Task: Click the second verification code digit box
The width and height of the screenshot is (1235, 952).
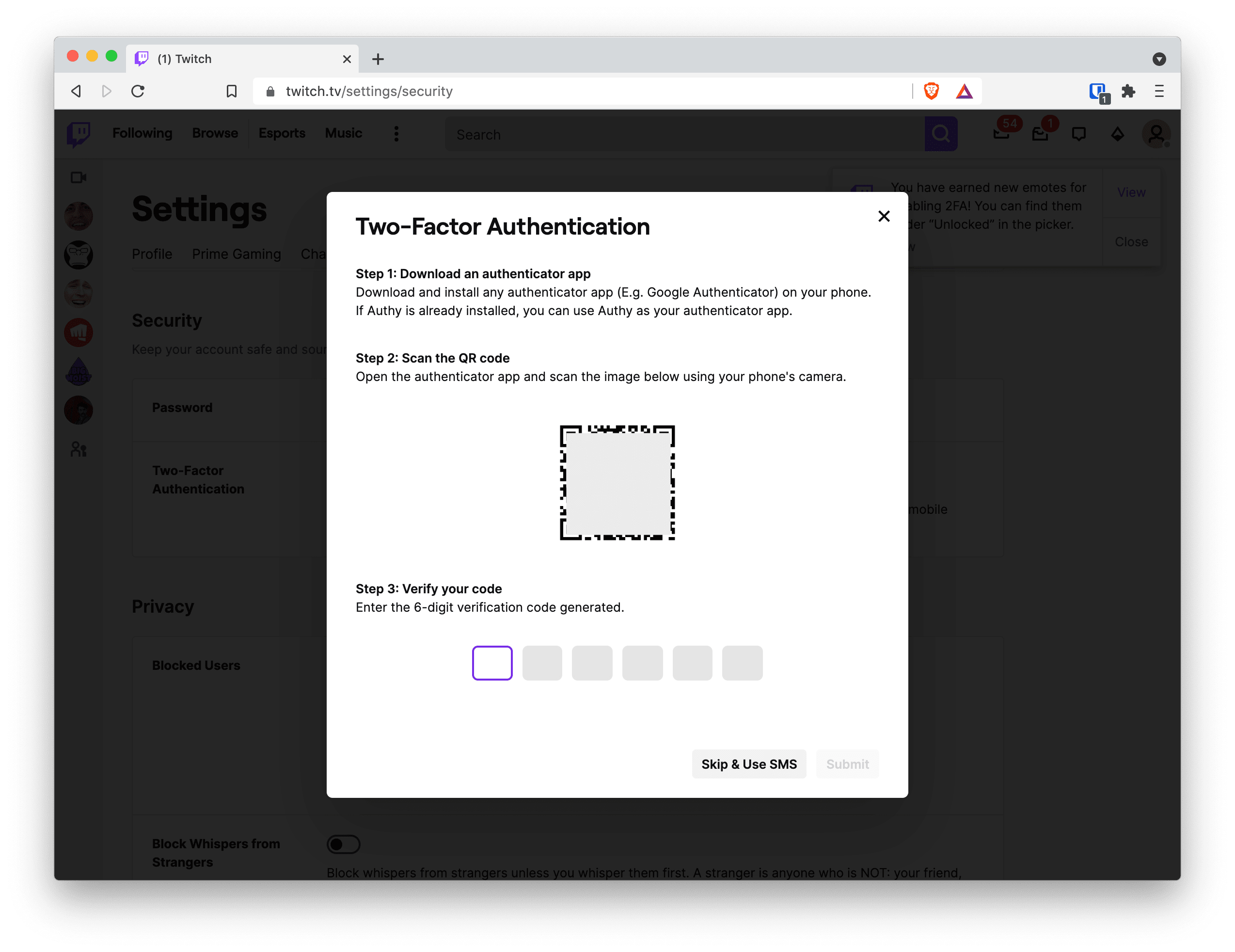Action: (x=542, y=663)
